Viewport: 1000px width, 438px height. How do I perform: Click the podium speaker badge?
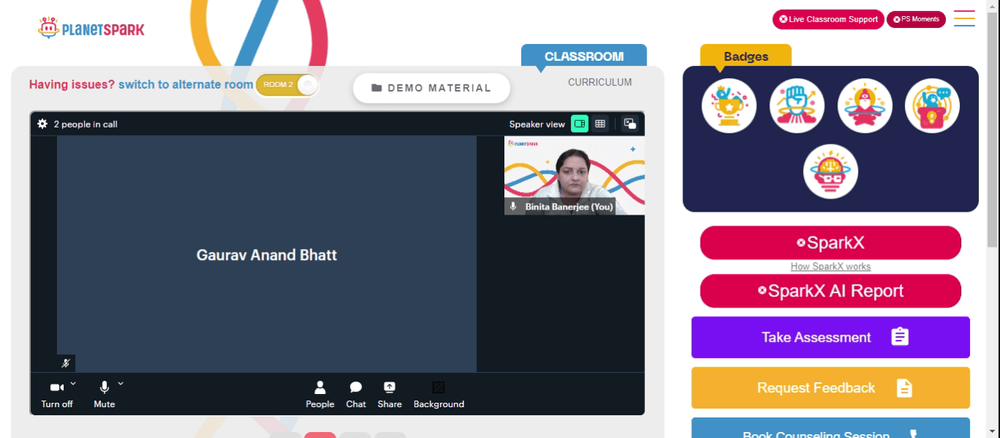[x=932, y=106]
